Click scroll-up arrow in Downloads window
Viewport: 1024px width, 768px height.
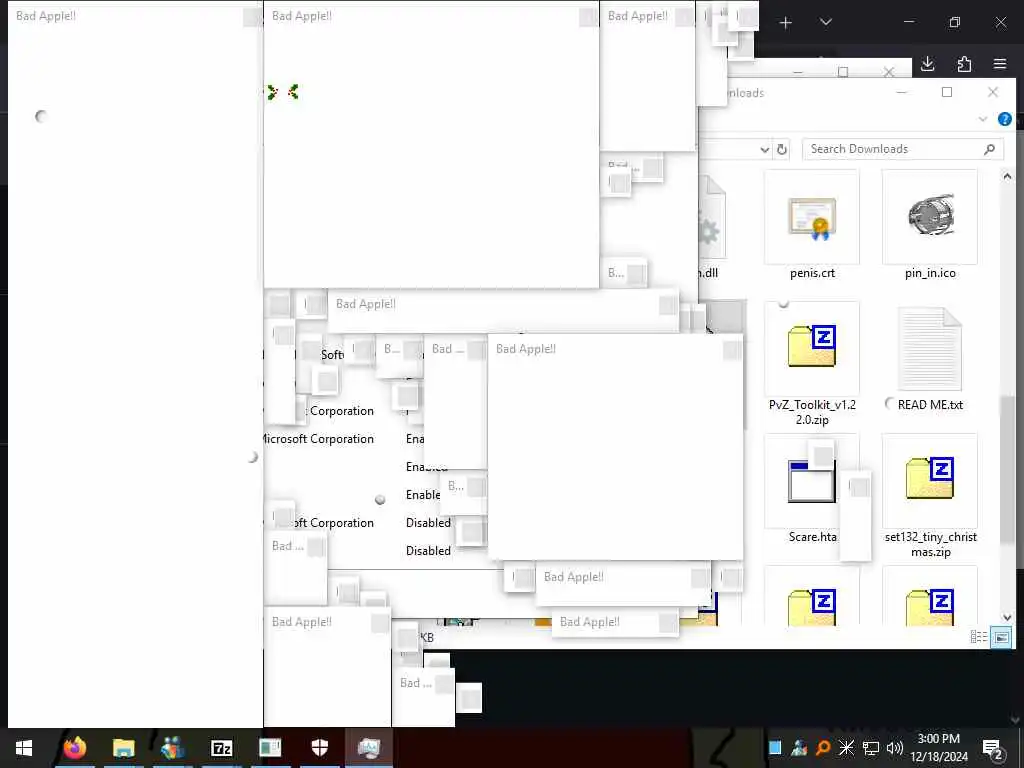pos(1007,176)
